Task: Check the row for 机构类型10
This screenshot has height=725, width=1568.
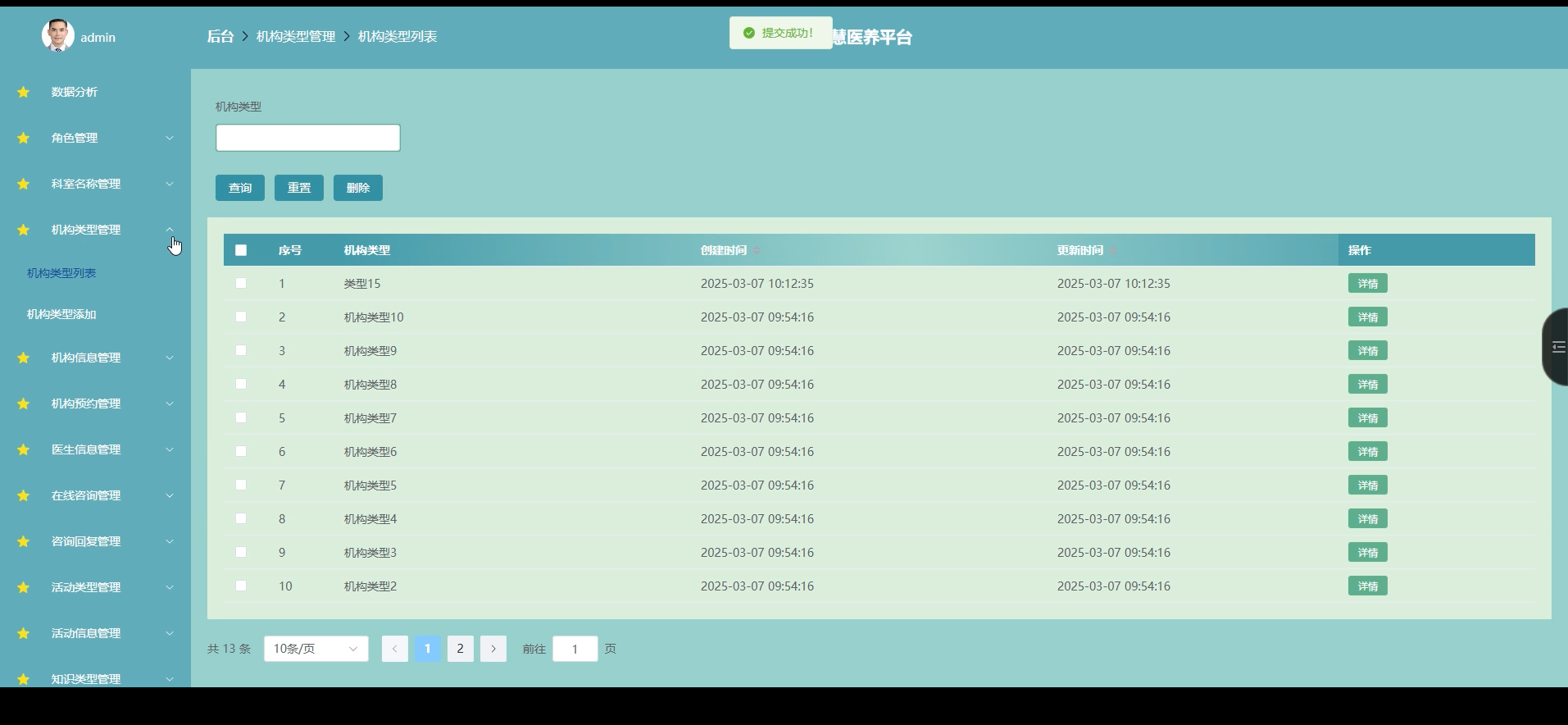Action: coord(241,317)
